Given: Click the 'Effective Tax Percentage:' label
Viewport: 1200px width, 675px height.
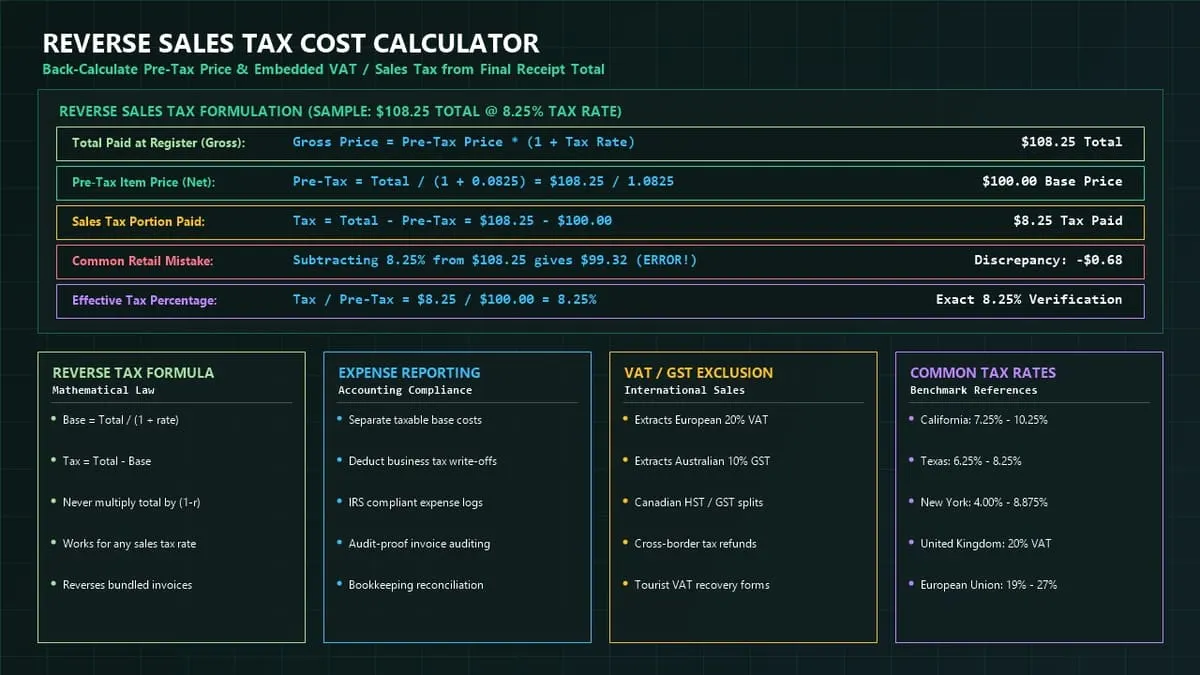Looking at the screenshot, I should [144, 299].
